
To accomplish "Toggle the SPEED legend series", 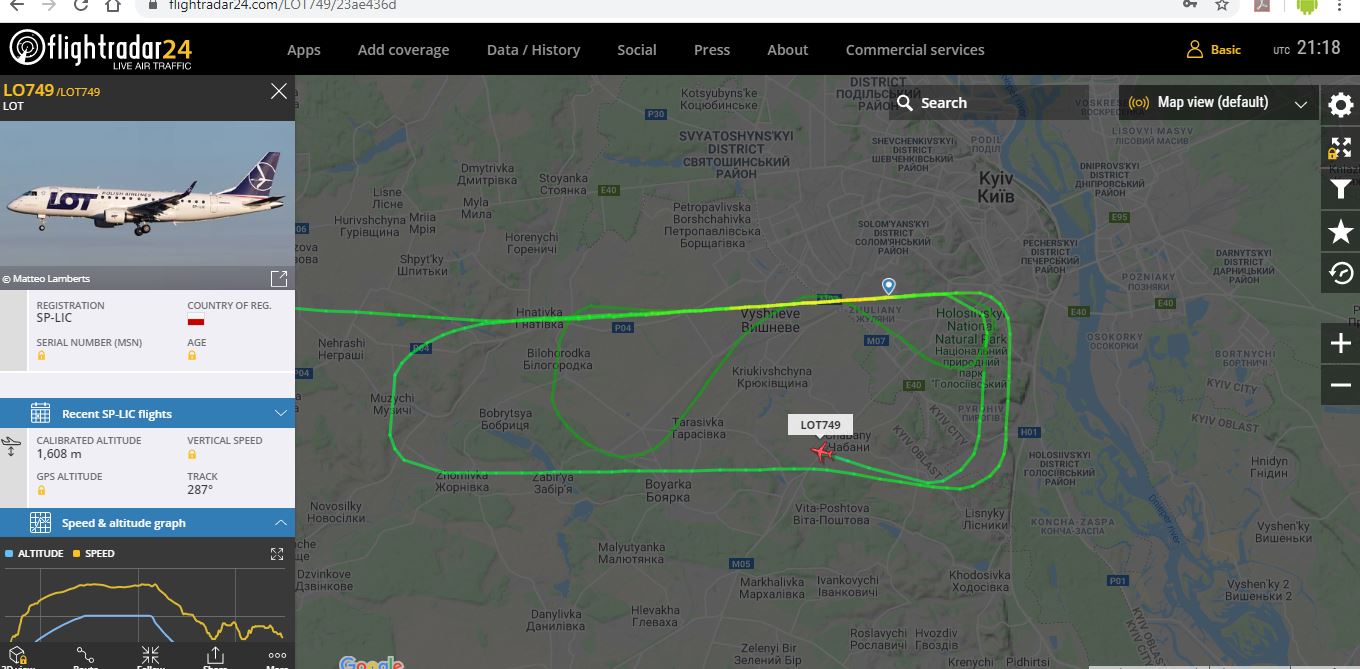I will pos(93,553).
